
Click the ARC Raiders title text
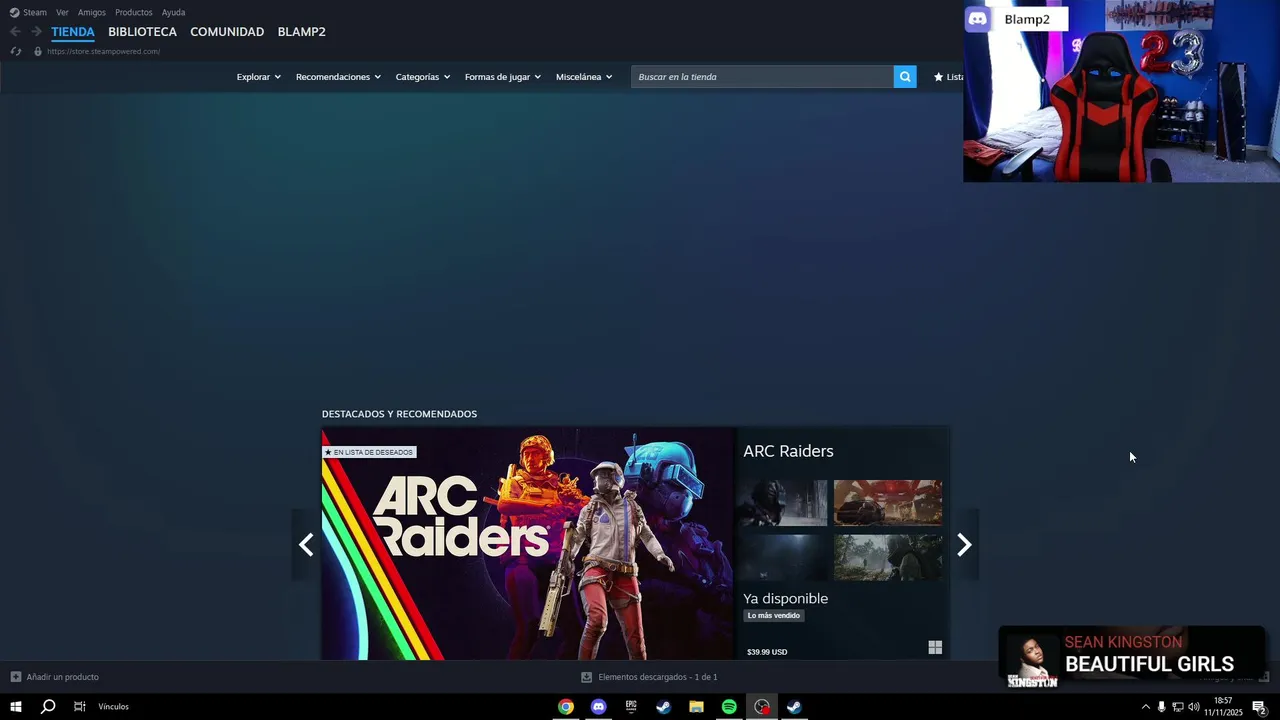pos(788,451)
